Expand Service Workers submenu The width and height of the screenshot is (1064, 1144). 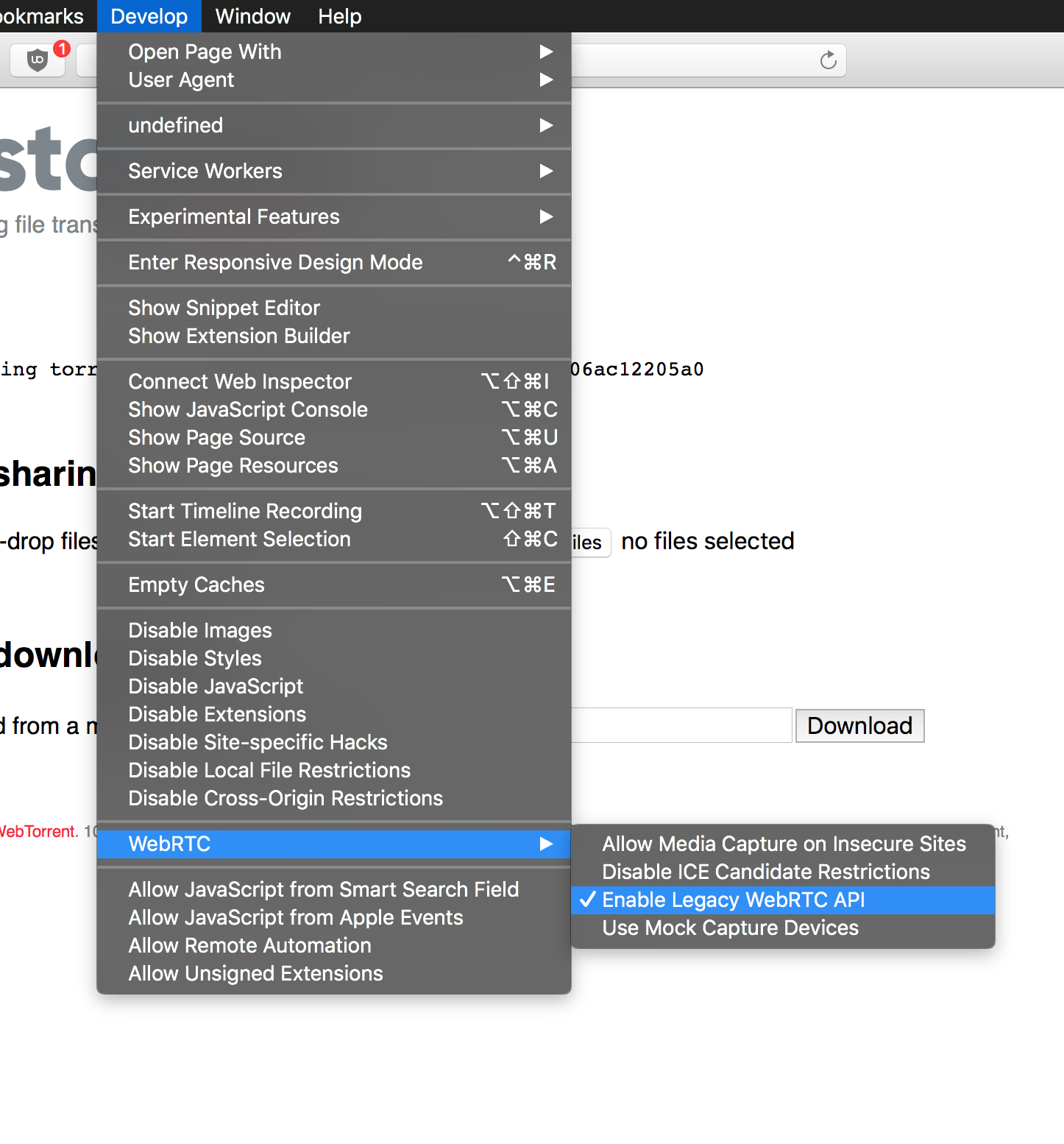(x=334, y=171)
